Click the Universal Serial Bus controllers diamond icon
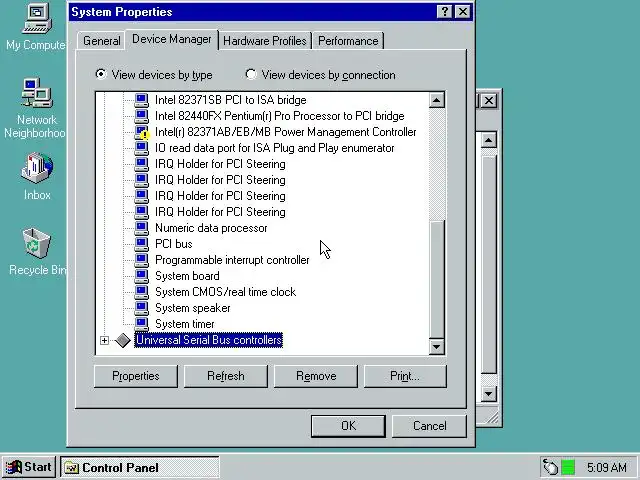 pos(123,340)
